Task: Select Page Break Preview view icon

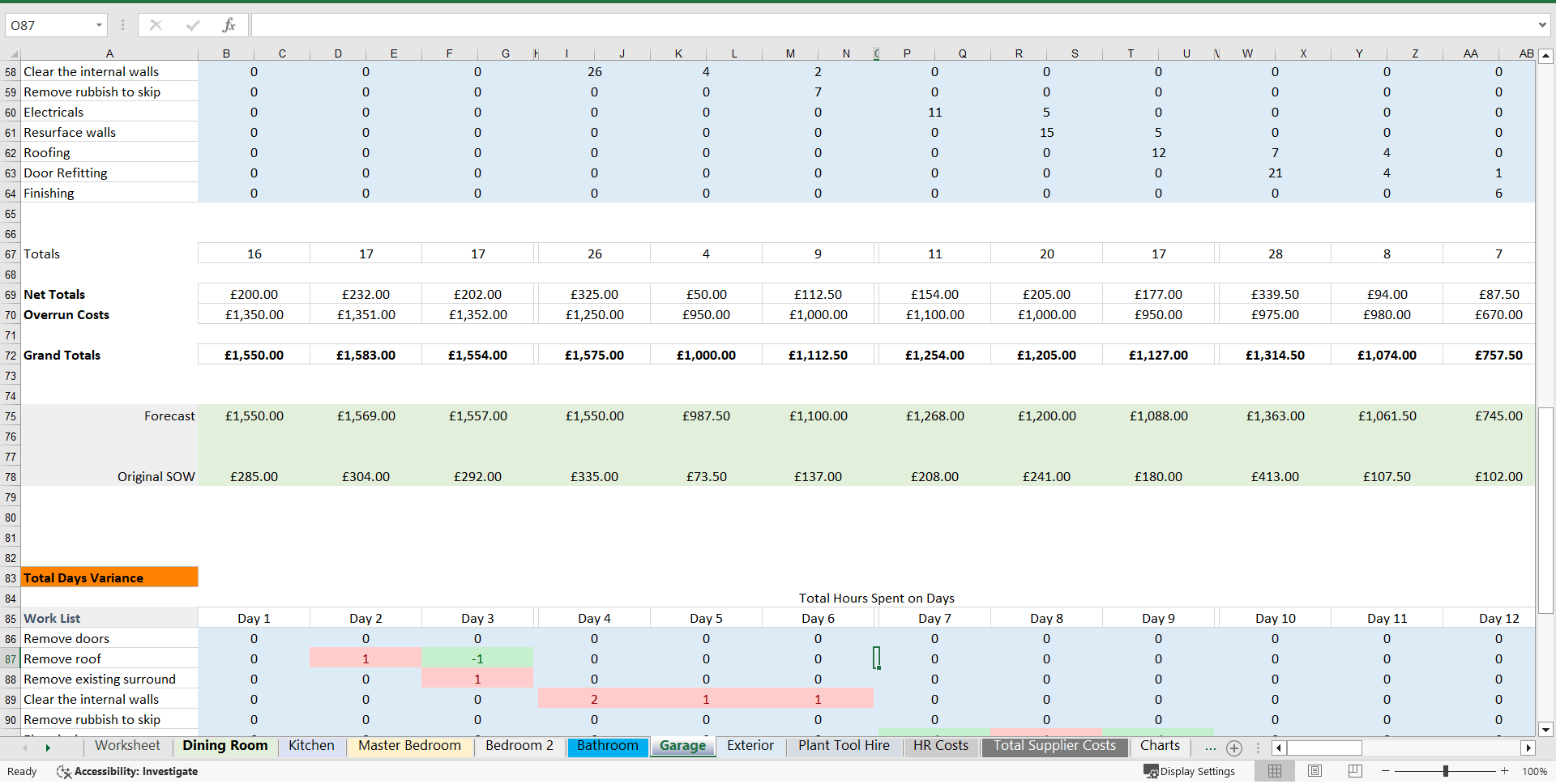Action: point(1353,771)
